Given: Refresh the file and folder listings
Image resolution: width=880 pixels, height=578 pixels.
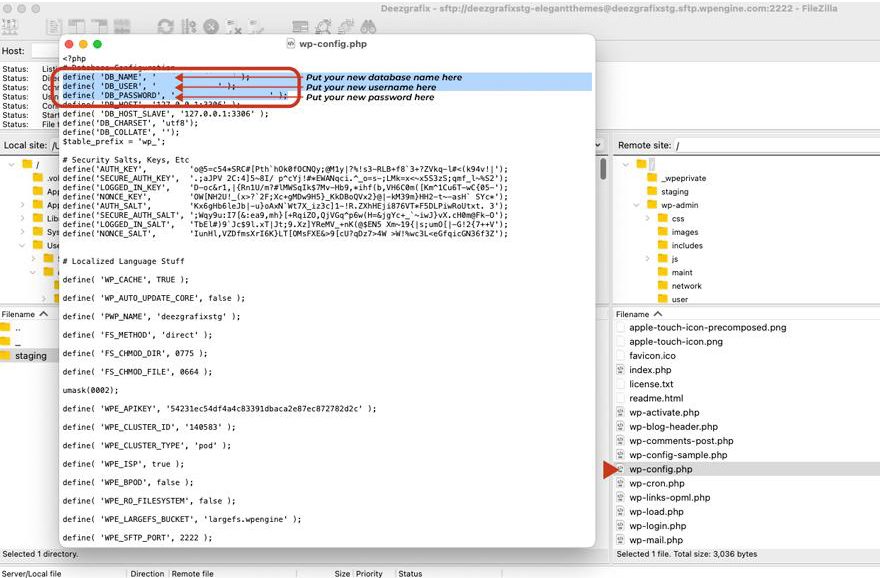Looking at the screenshot, I should coord(165,26).
